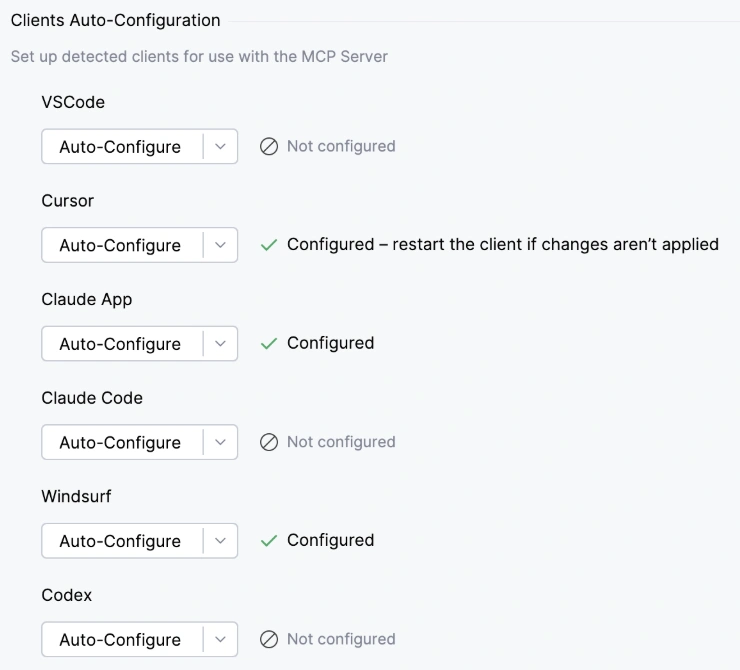
Task: Click Auto-Configure for Windsurf
Action: 120,541
